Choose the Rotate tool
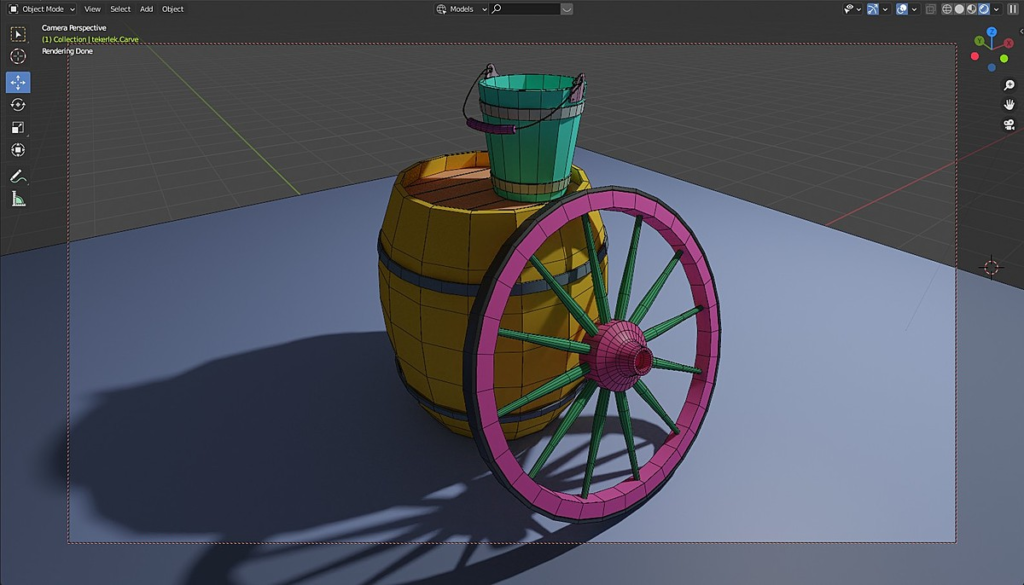Image resolution: width=1024 pixels, height=585 pixels. click(18, 104)
